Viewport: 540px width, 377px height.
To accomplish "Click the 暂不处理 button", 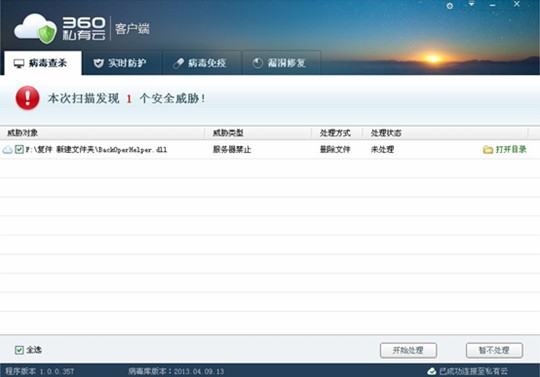I will [494, 350].
